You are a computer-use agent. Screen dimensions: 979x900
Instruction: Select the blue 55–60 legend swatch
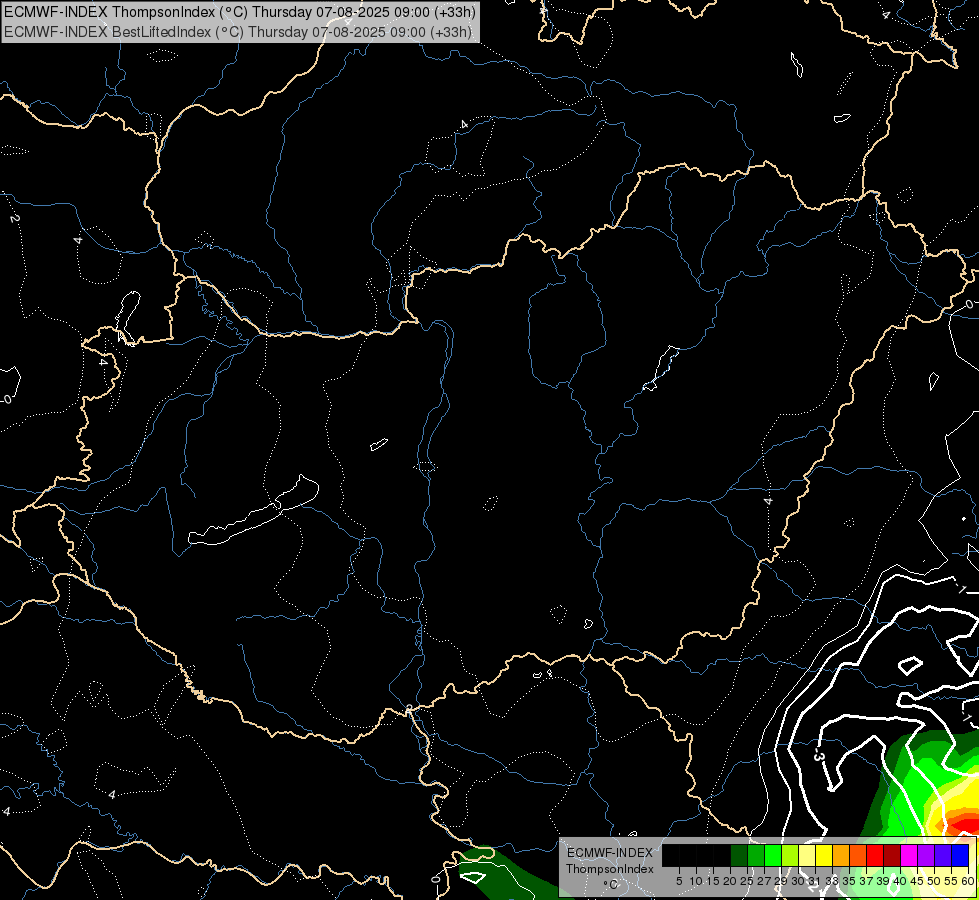coord(960,855)
